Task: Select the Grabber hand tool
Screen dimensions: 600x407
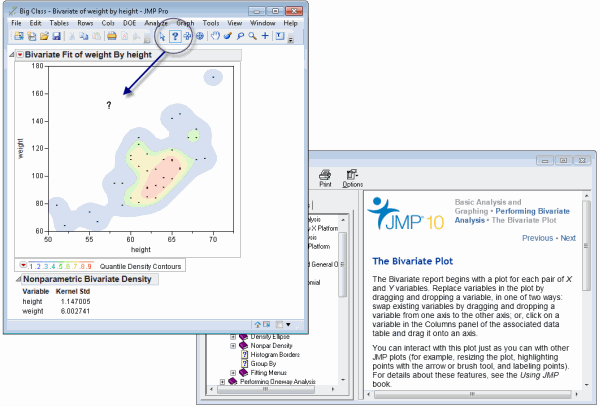Action: [215, 36]
